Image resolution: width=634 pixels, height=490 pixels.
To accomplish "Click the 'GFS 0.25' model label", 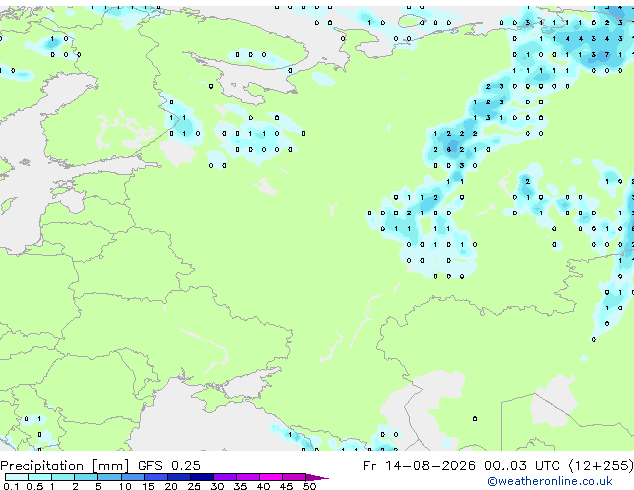I will coord(169,466).
